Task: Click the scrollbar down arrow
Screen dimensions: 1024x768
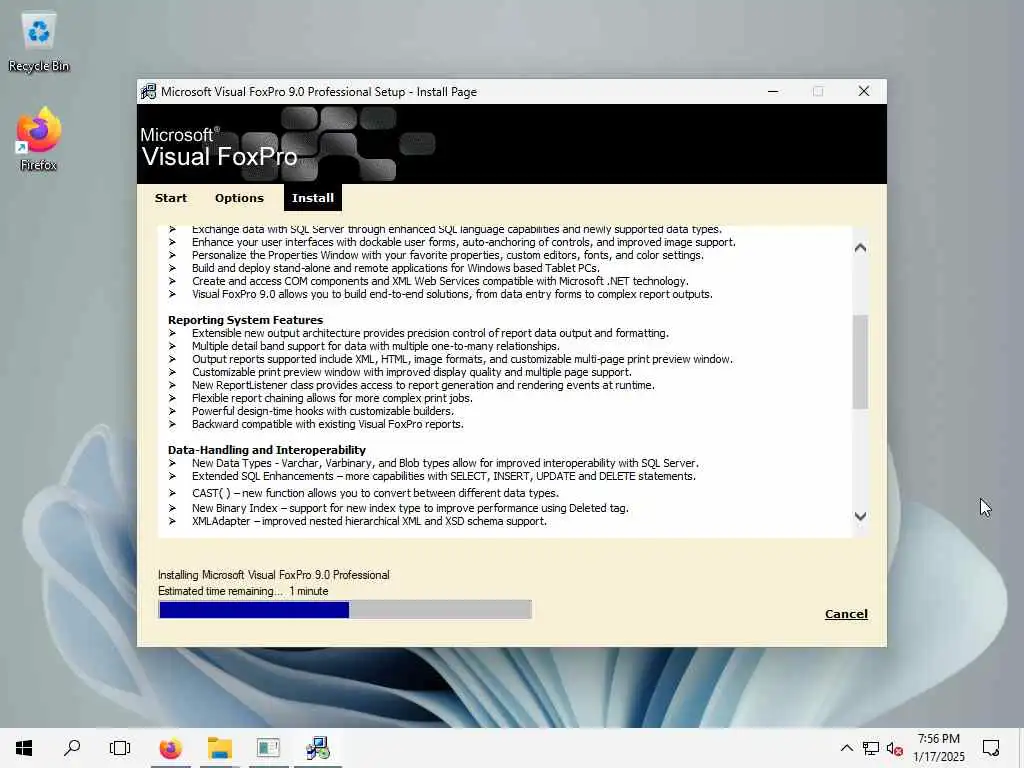Action: click(860, 517)
